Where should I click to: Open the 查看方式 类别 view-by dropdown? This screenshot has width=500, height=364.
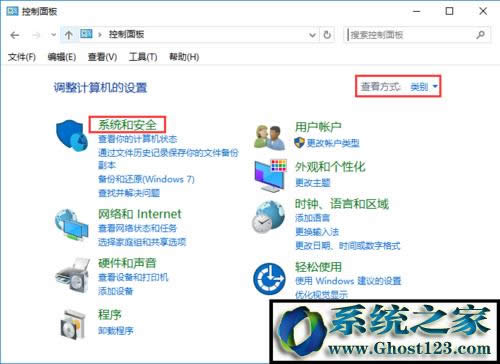click(x=424, y=87)
